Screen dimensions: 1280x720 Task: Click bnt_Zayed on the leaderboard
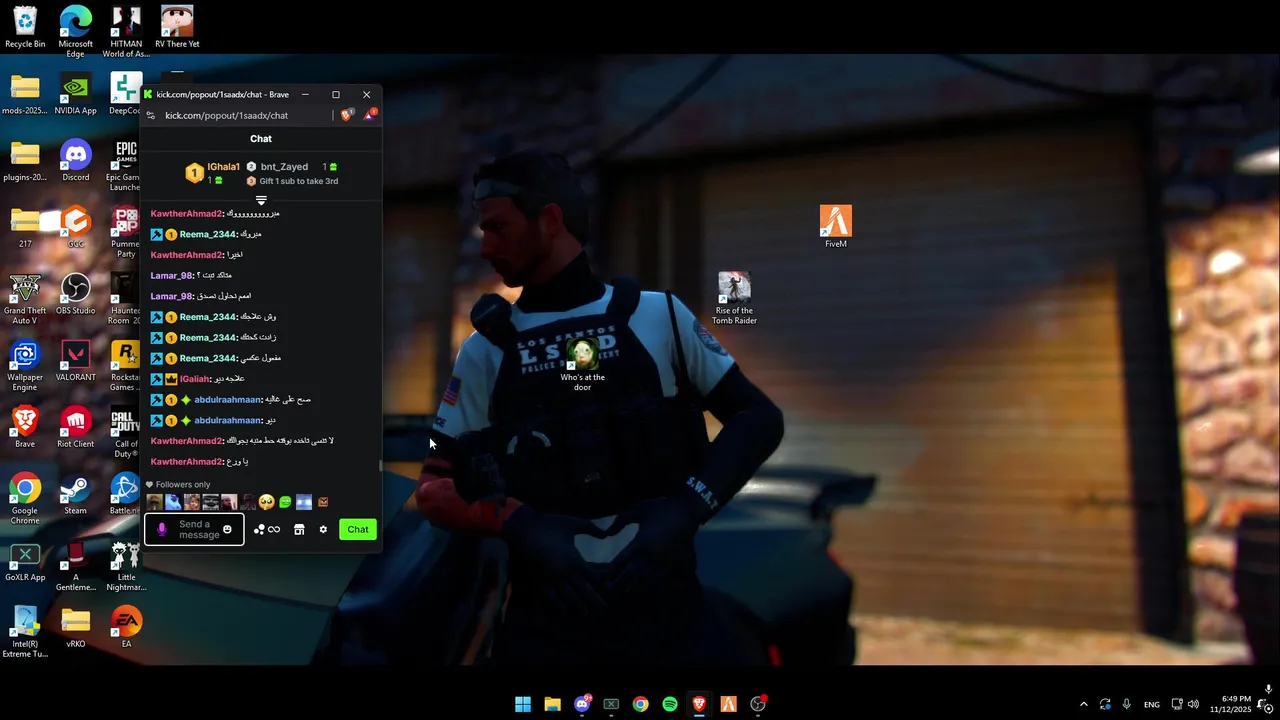pyautogui.click(x=284, y=167)
